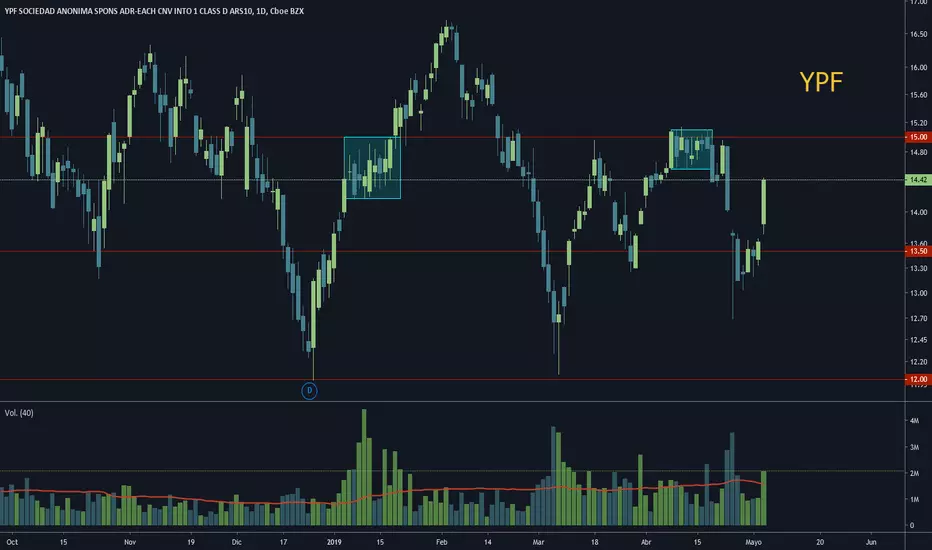The width and height of the screenshot is (932, 550).
Task: Click the Mayo label on time axis
Action: point(753,542)
